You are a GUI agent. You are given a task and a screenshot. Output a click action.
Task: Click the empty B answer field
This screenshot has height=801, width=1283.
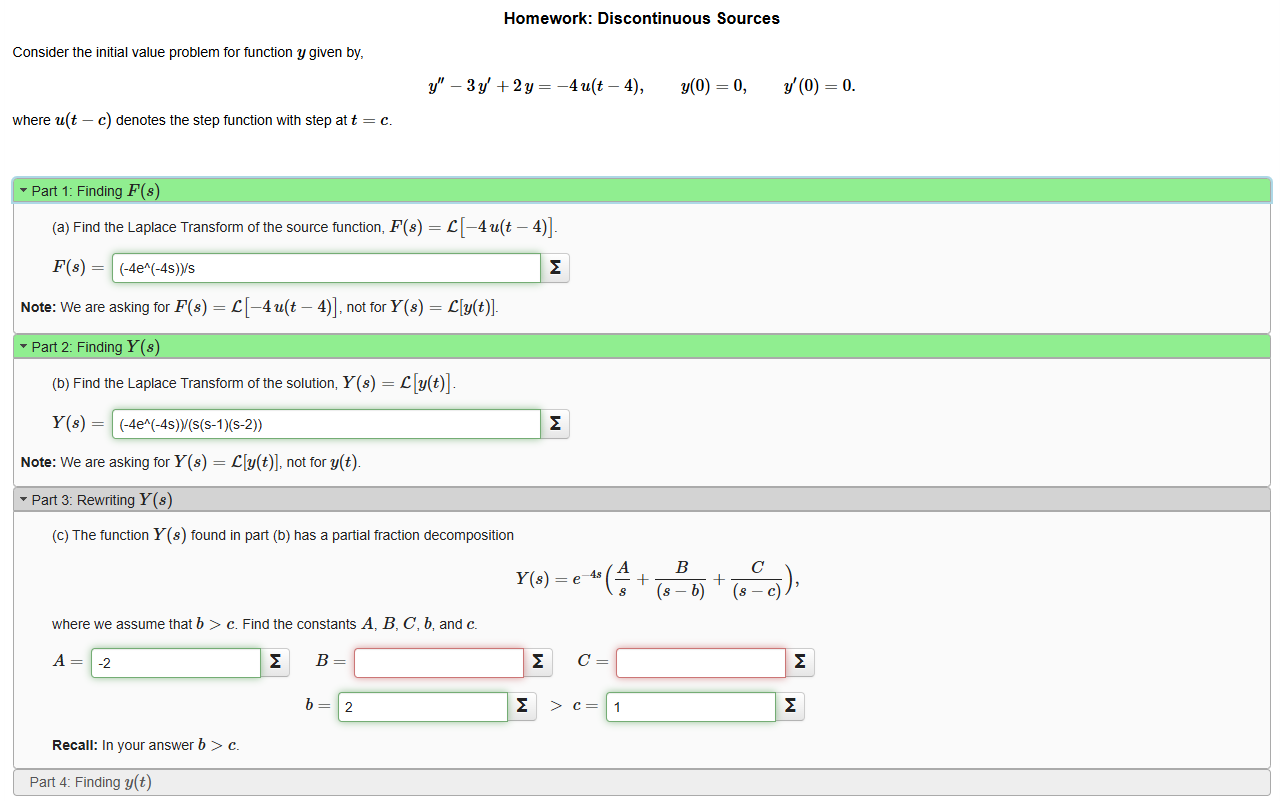[x=438, y=662]
